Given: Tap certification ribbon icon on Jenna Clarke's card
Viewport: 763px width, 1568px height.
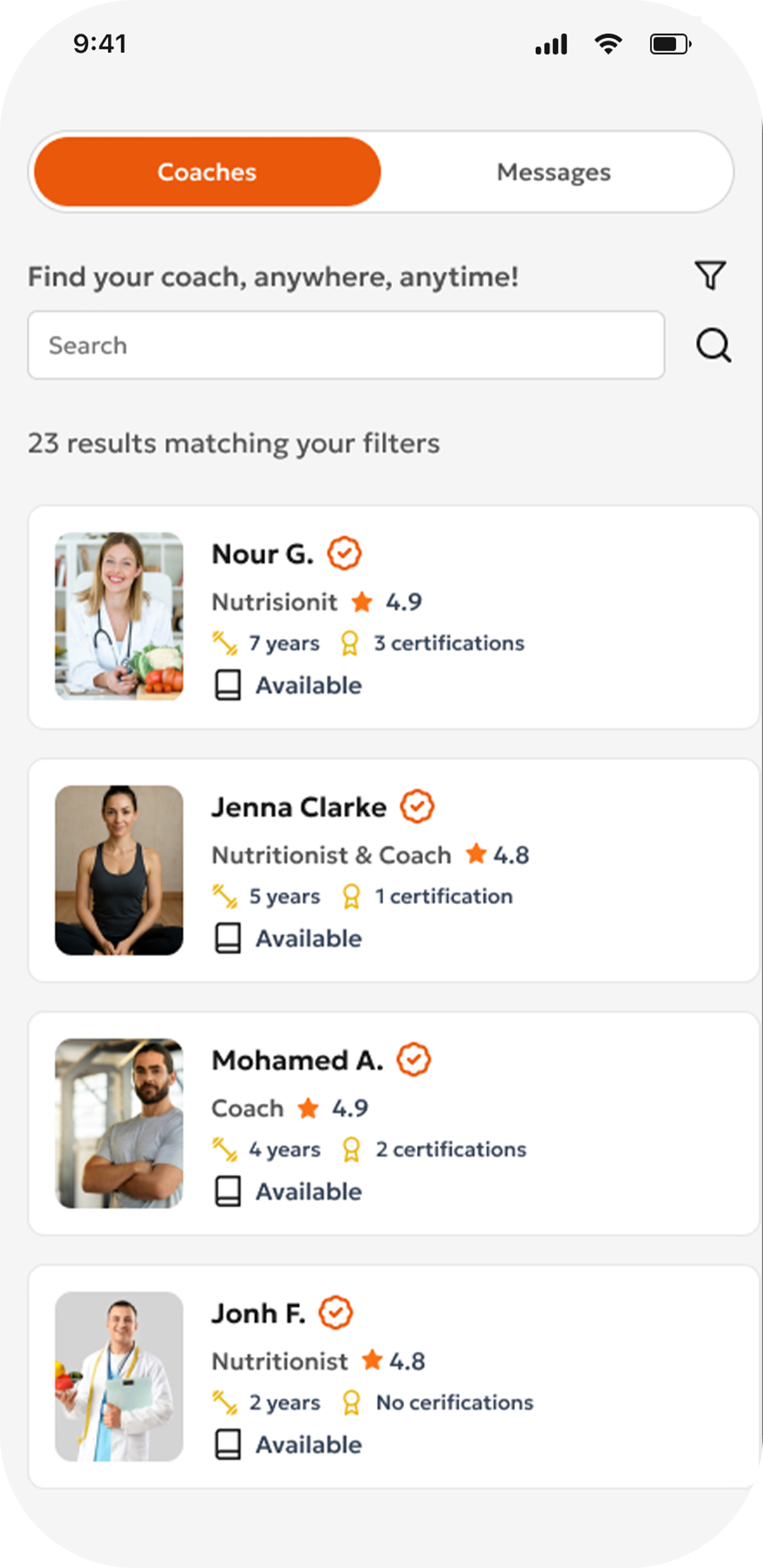Looking at the screenshot, I should tap(351, 897).
